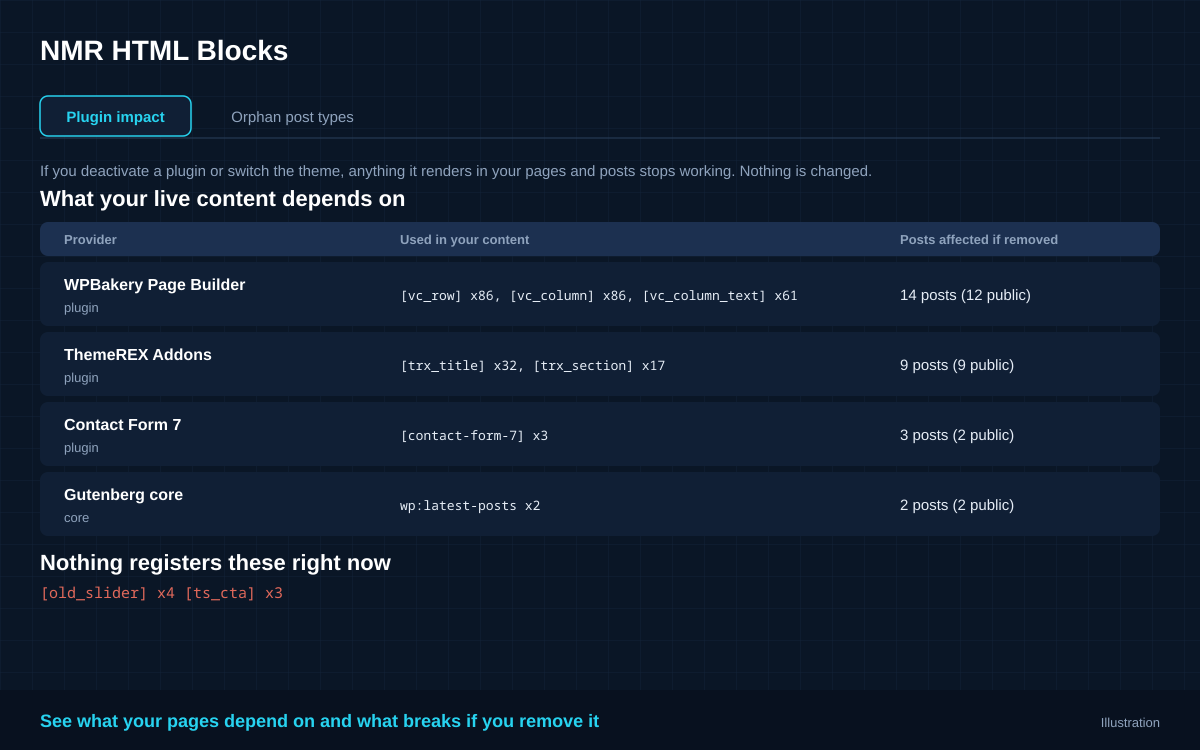This screenshot has height=750, width=1200.
Task: Click 'What your live content depends on' heading
Action: 223,199
